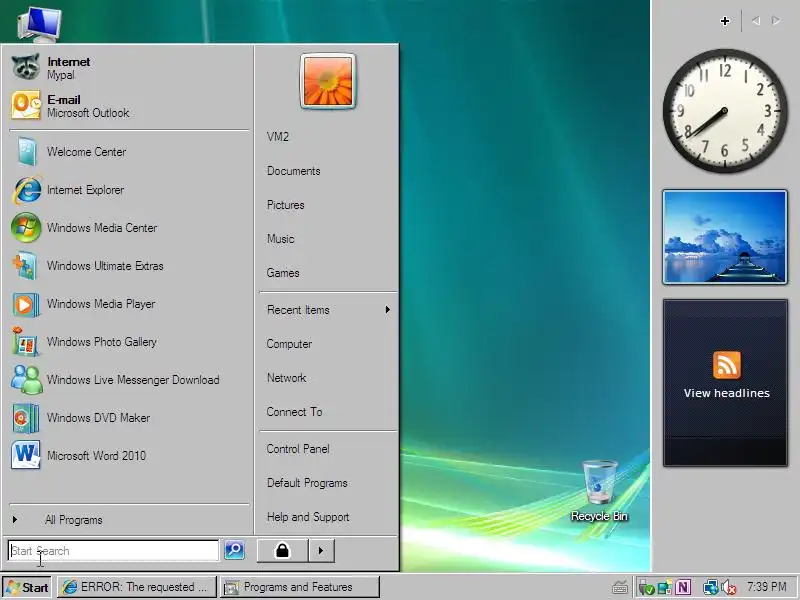Open shutdown options arrow menu
Viewport: 800px width, 600px height.
click(321, 551)
